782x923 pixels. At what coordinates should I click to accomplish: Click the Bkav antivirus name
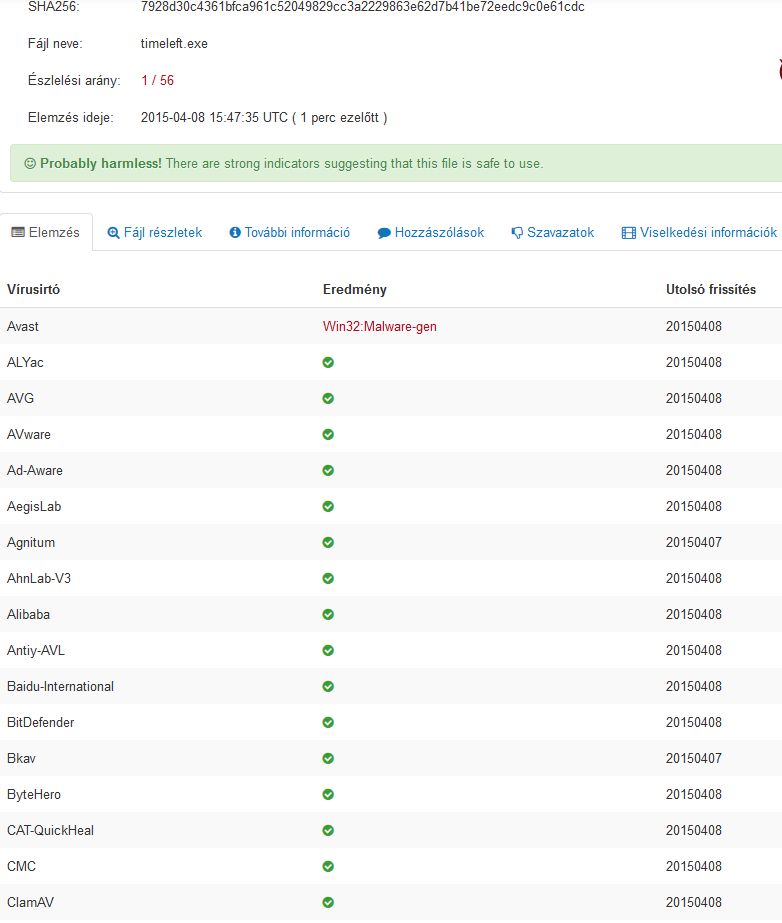(21, 758)
